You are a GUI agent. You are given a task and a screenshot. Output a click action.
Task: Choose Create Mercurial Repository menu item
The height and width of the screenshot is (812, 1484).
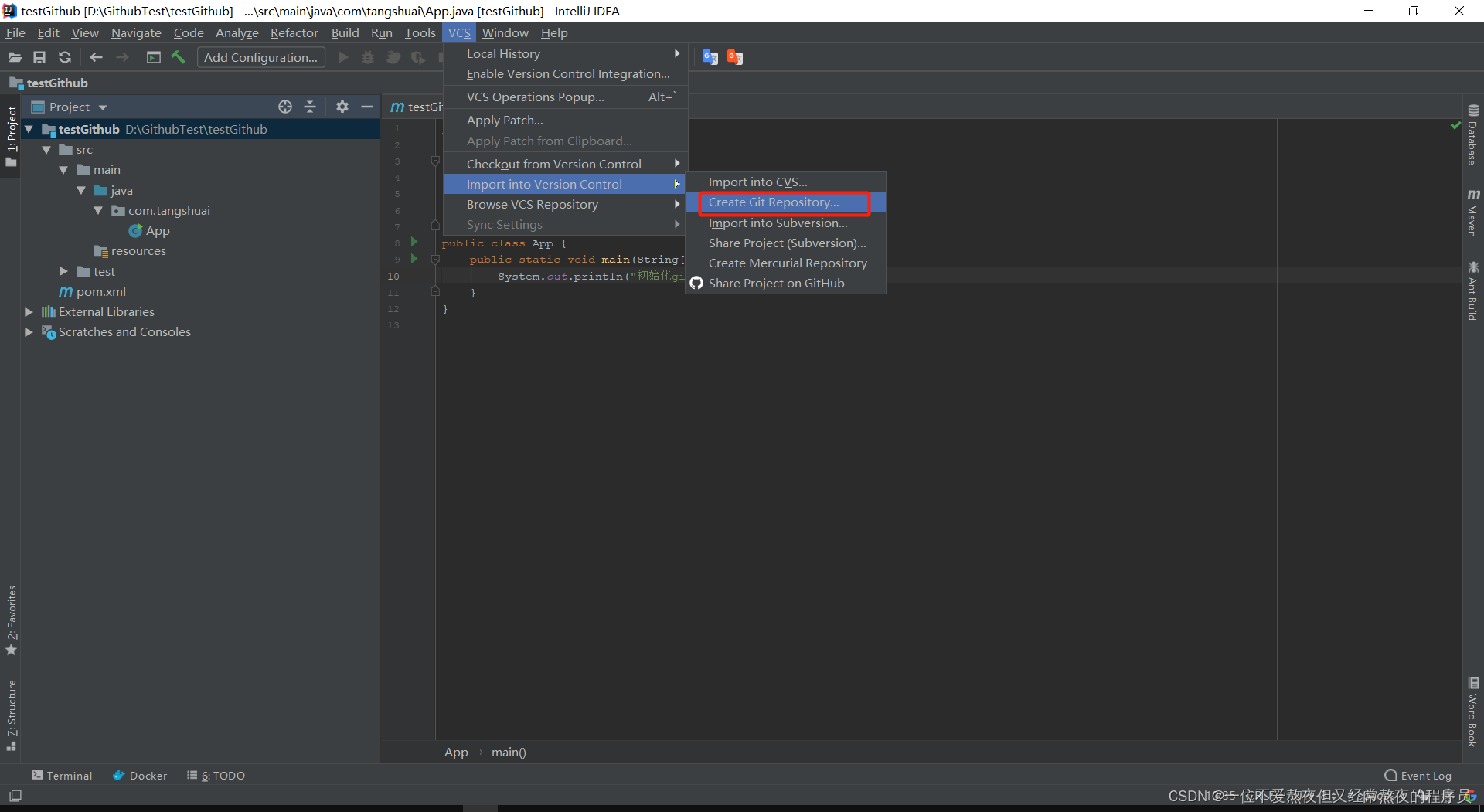[x=785, y=263]
